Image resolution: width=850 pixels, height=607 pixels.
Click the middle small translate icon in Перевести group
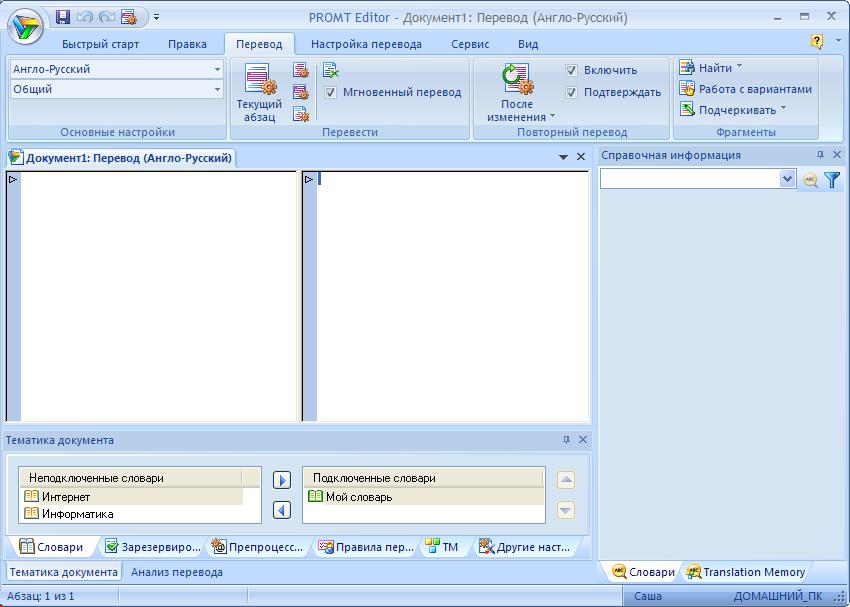[301, 92]
